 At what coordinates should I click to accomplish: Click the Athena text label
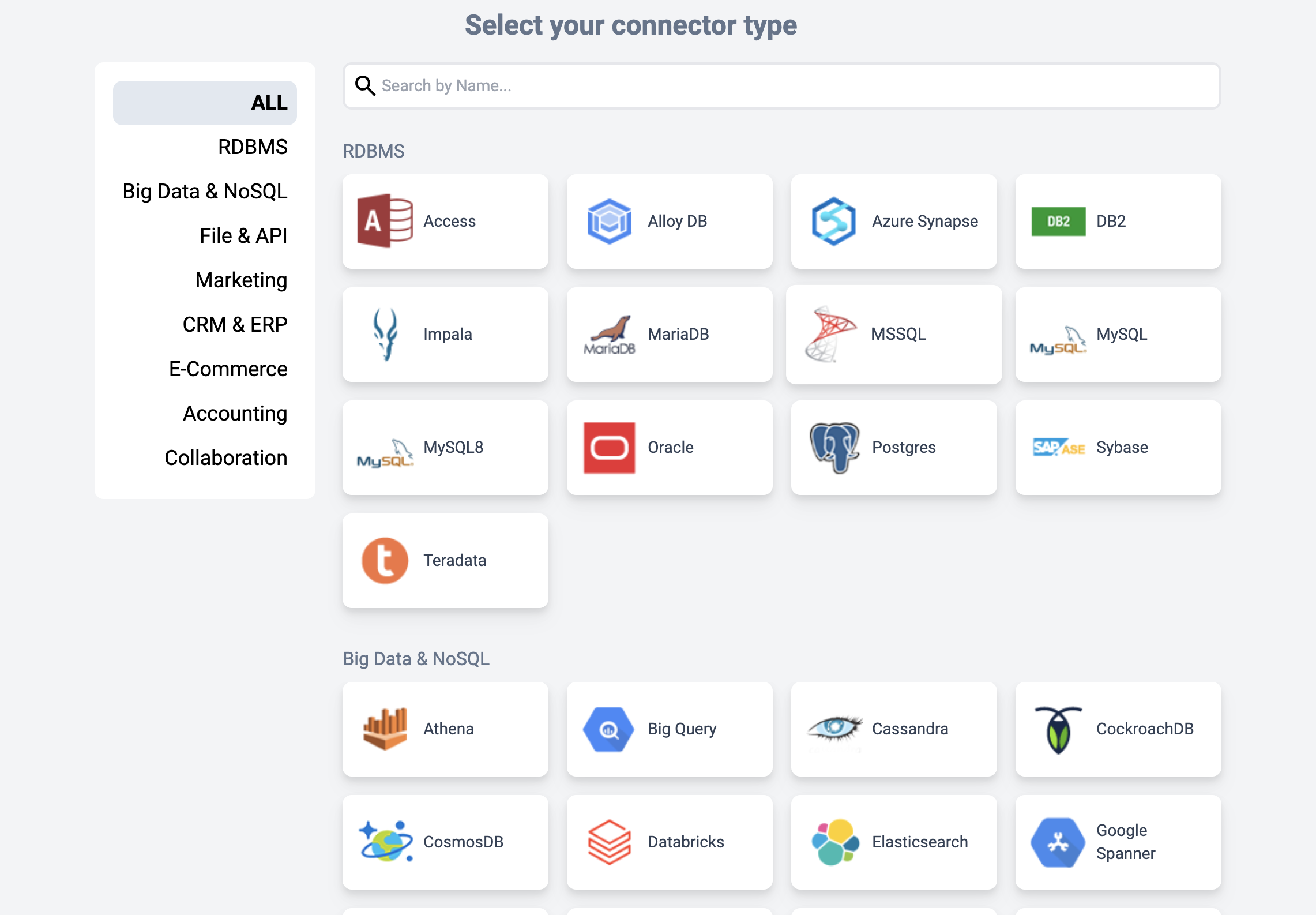pyautogui.click(x=448, y=729)
